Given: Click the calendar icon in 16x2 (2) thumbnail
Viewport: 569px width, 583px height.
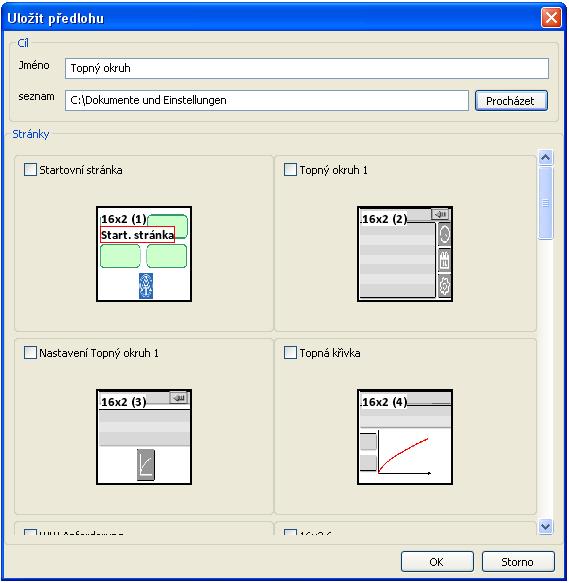Looking at the screenshot, I should coord(444,260).
